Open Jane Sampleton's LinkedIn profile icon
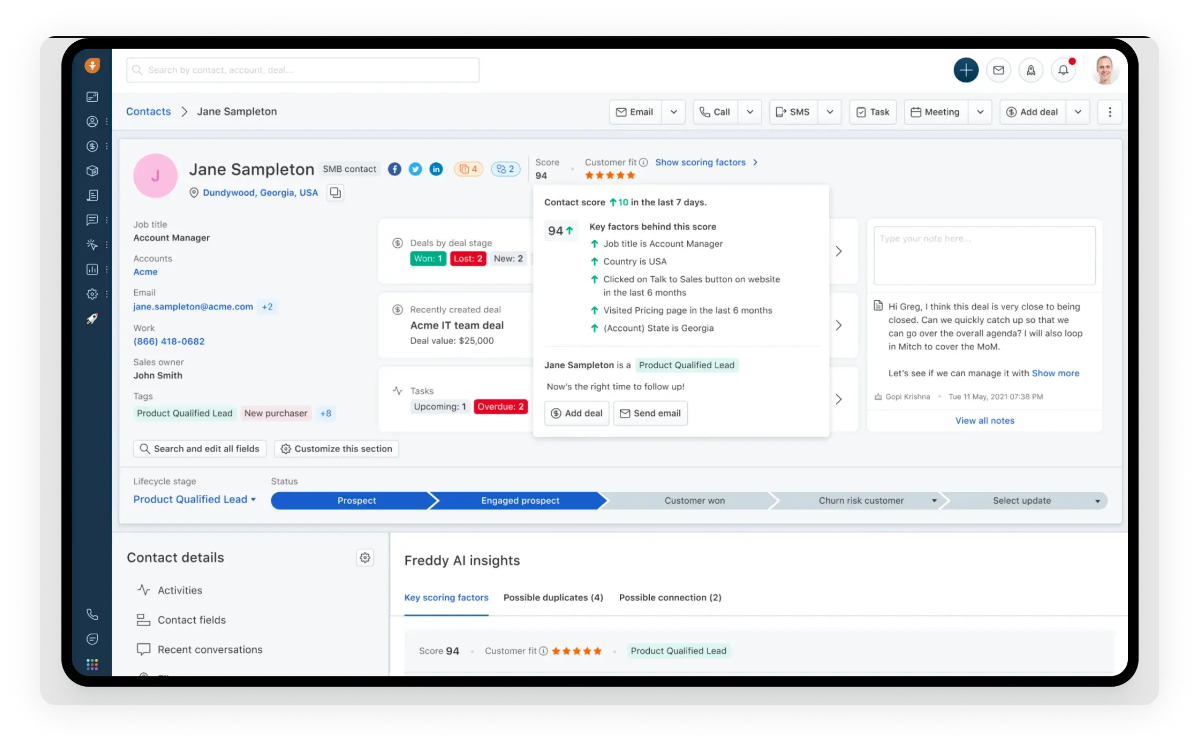 click(436, 169)
